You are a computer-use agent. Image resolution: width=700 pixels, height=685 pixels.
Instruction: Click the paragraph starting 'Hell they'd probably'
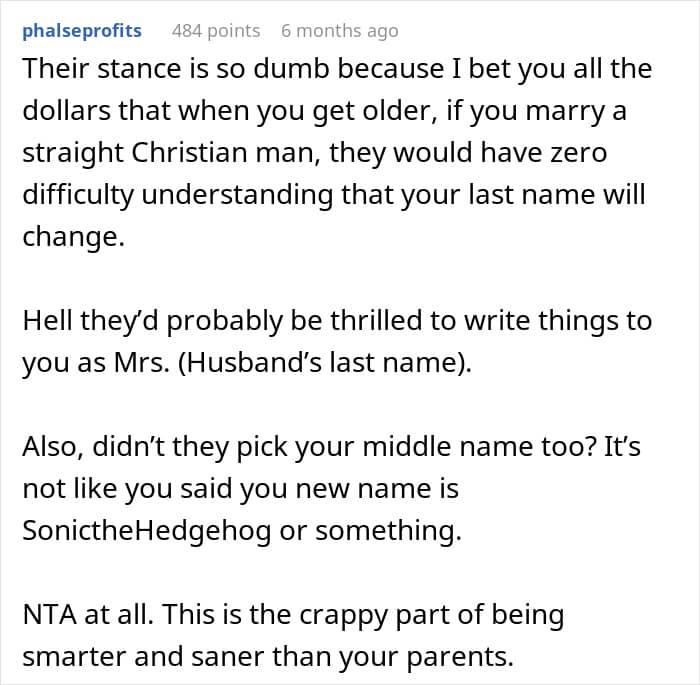point(337,342)
